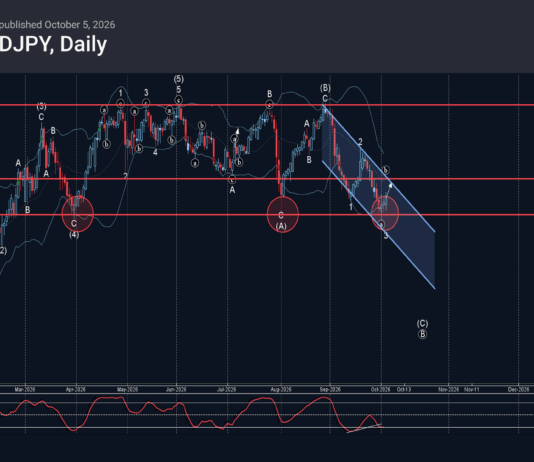Select the 'Aug 2026' time axis label

281,389
